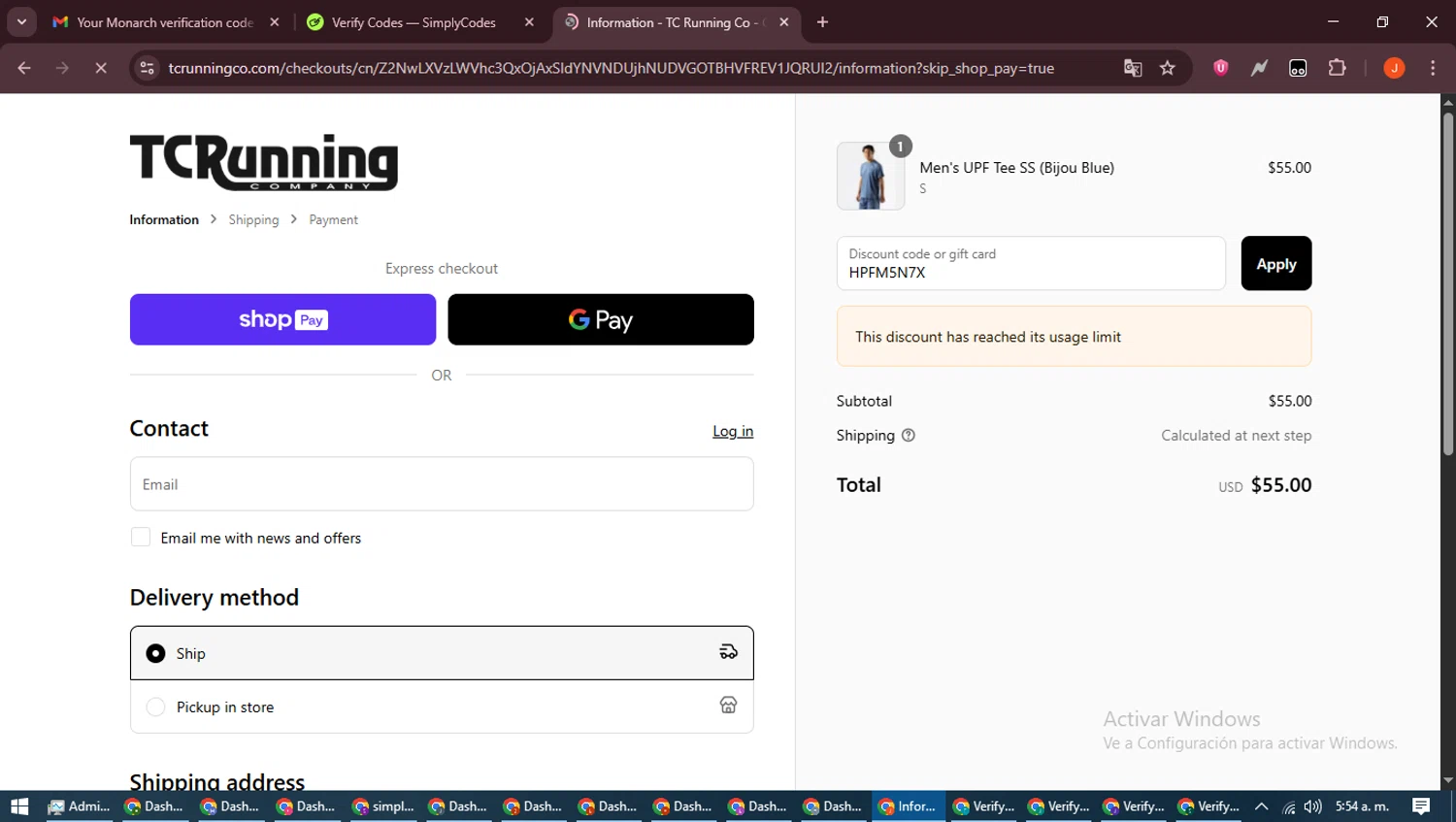Open the Chrome three-dot menu
Image resolution: width=1456 pixels, height=822 pixels.
coord(1433,68)
